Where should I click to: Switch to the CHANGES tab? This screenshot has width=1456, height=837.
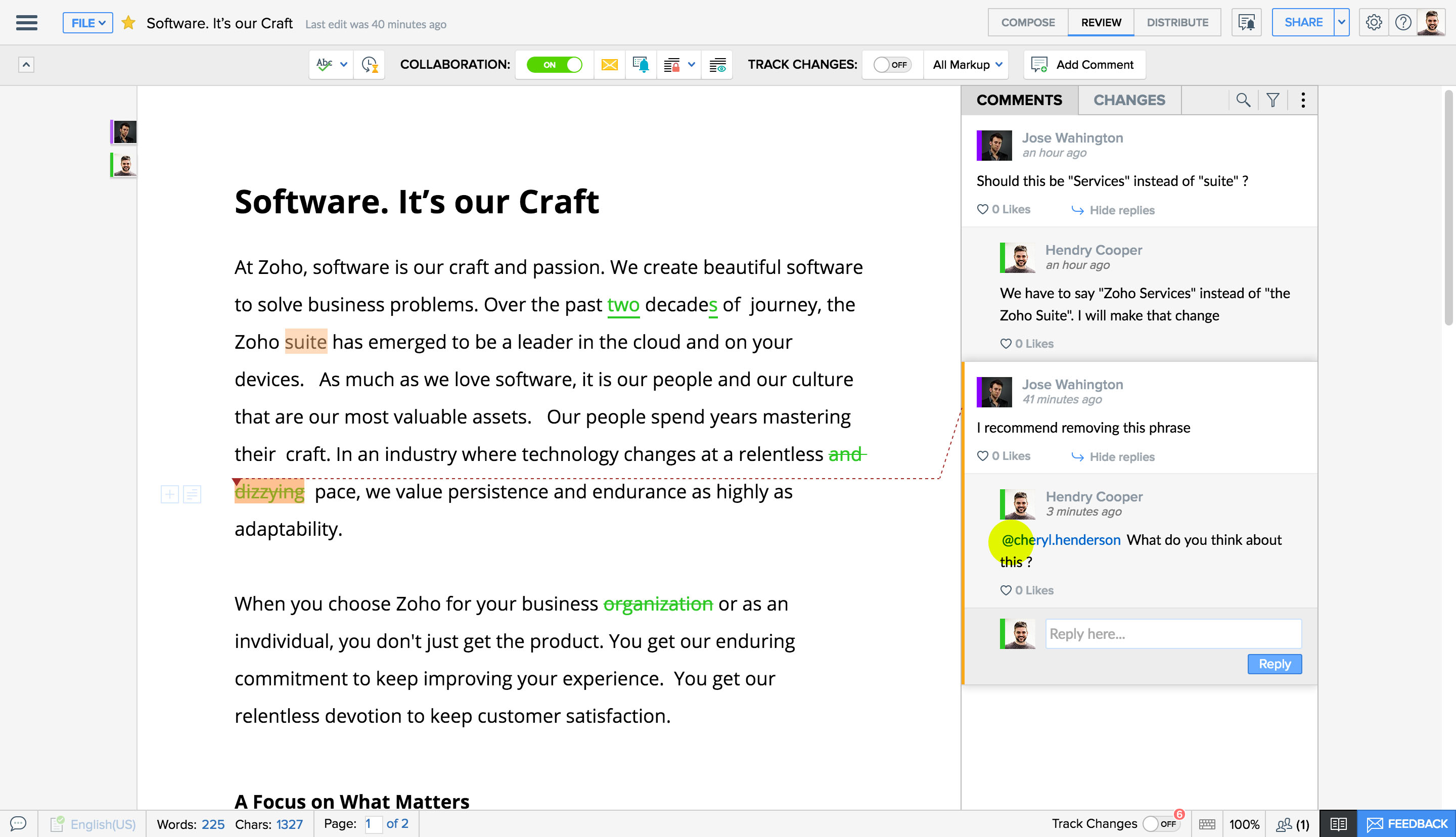click(1129, 100)
